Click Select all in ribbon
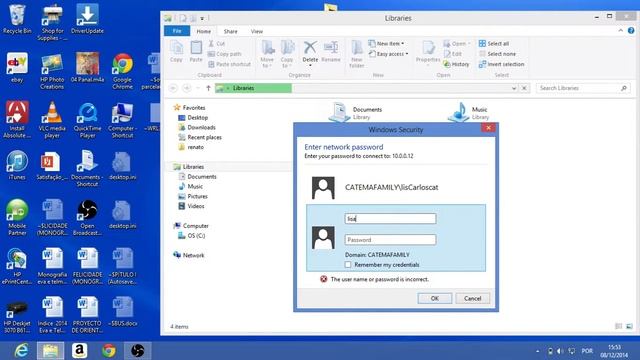This screenshot has width=640, height=360. pos(494,43)
